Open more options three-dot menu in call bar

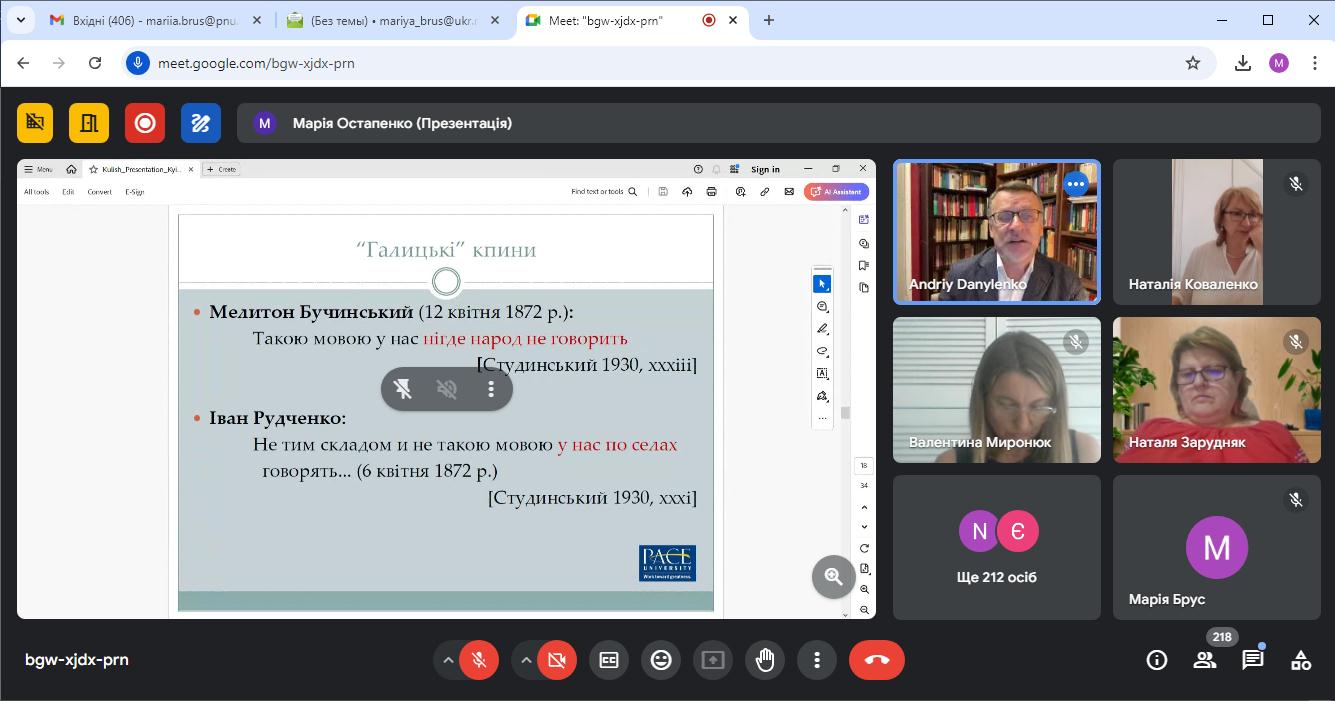click(817, 660)
